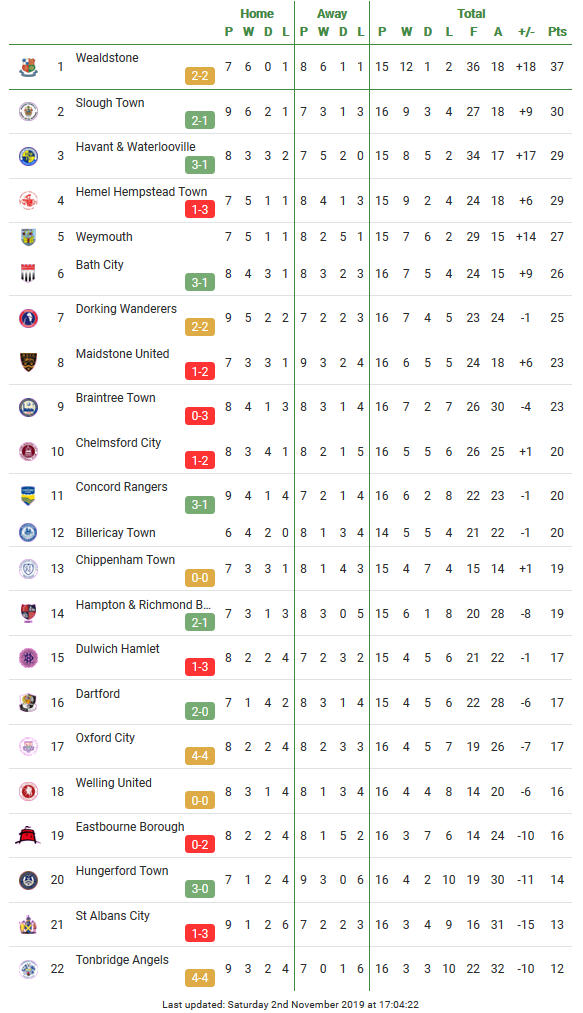Screen dimensions: 583x1013
Task: Select the Weymouth team name
Action: point(104,236)
